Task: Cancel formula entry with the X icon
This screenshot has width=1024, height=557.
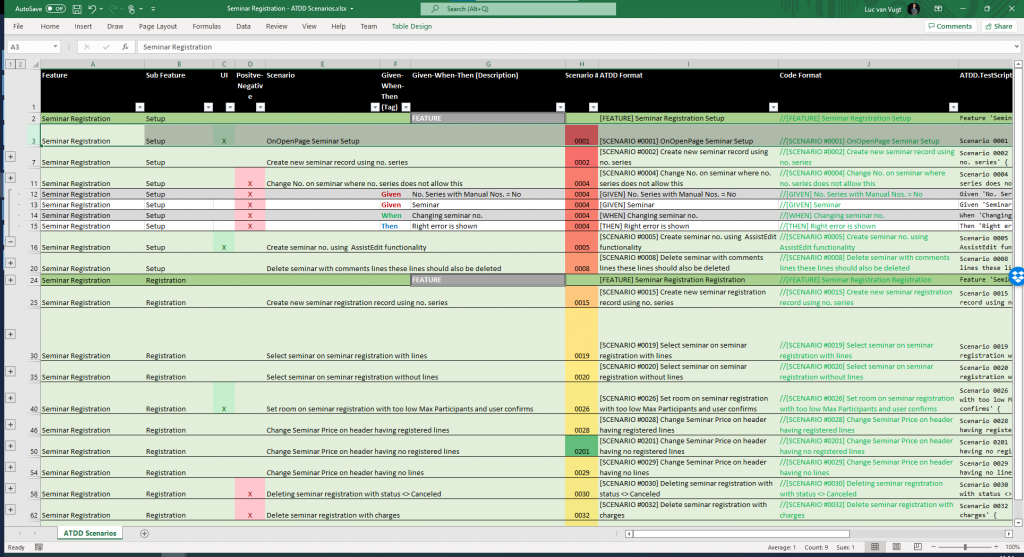Action: pyautogui.click(x=87, y=47)
